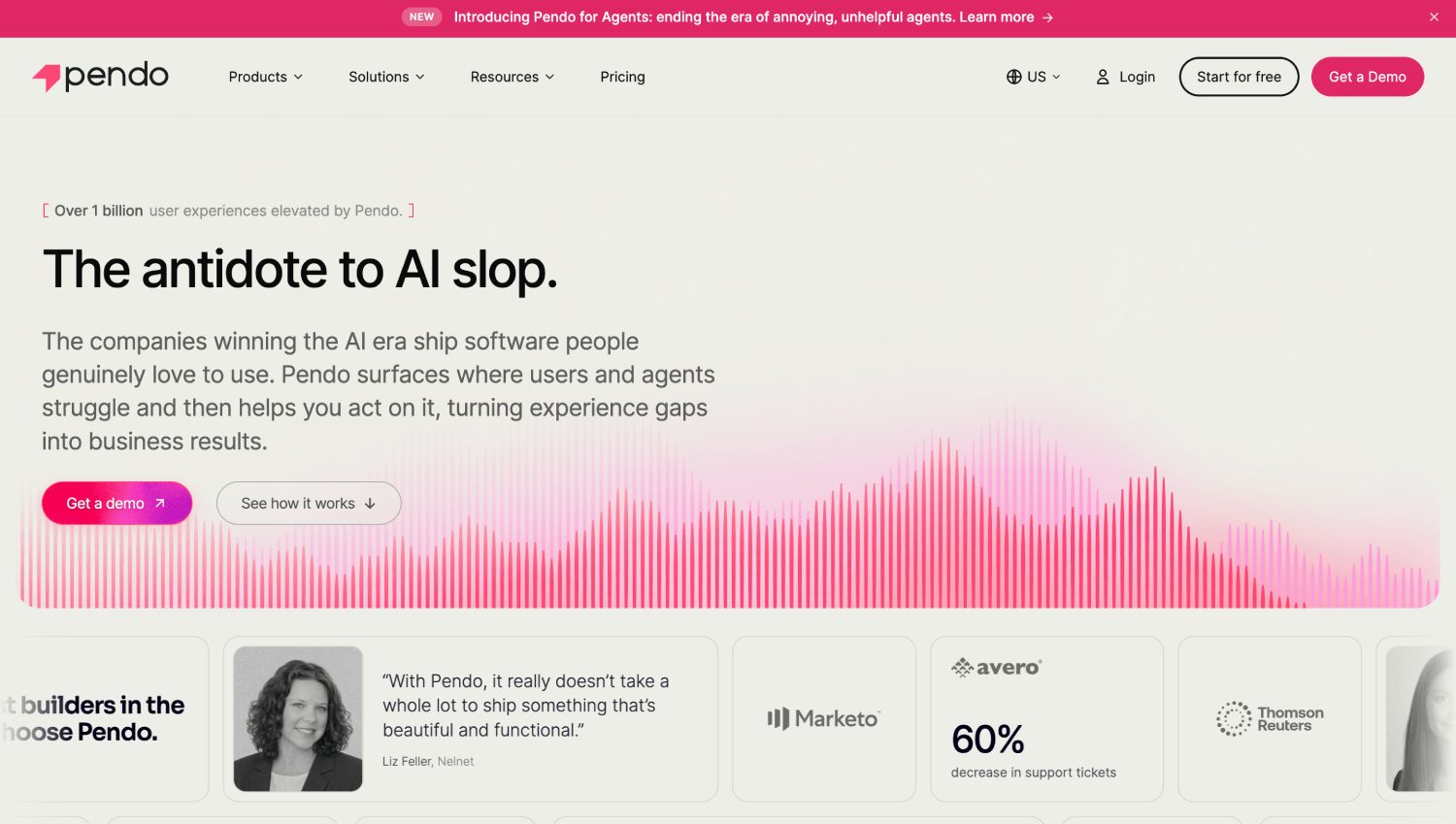Select the 'builders in the' card text
Image resolution: width=1456 pixels, height=824 pixels.
(102, 706)
